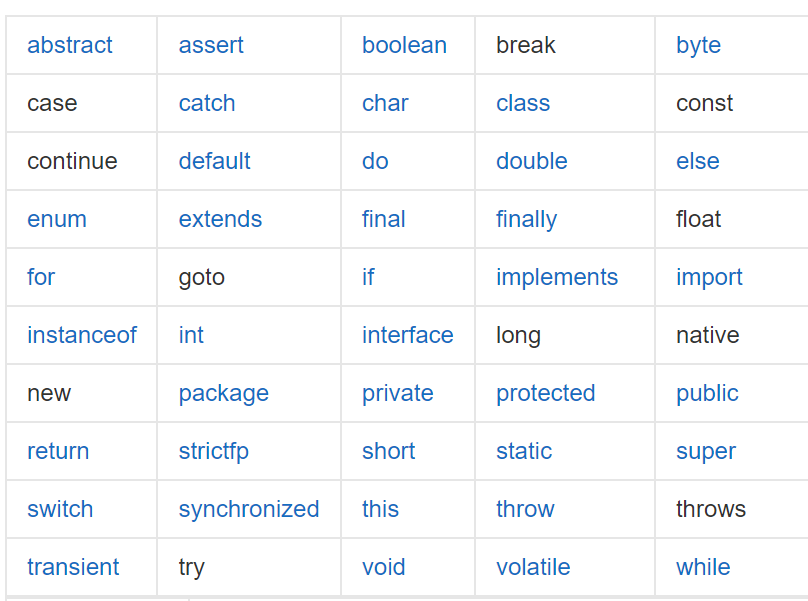808x601 pixels.
Task: Open the 'strictfp' keyword link
Action: 213,451
